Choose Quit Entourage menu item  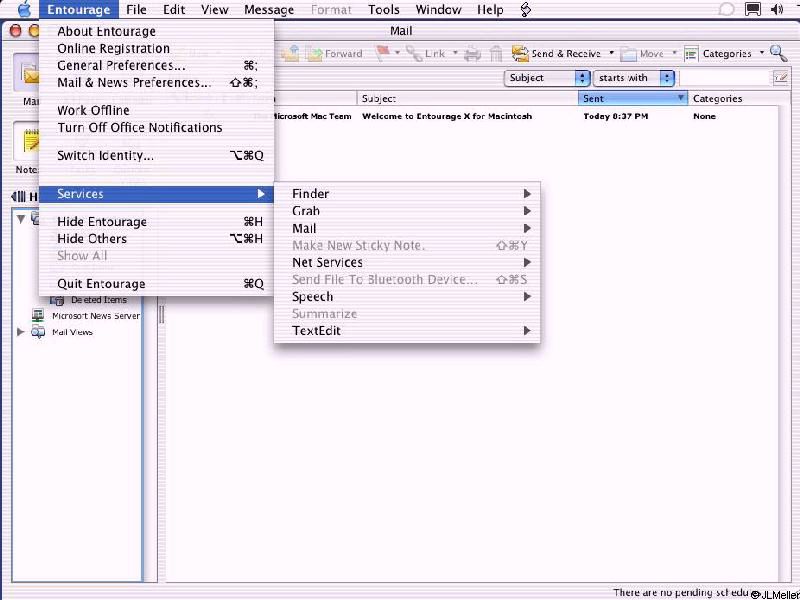[x=157, y=284]
